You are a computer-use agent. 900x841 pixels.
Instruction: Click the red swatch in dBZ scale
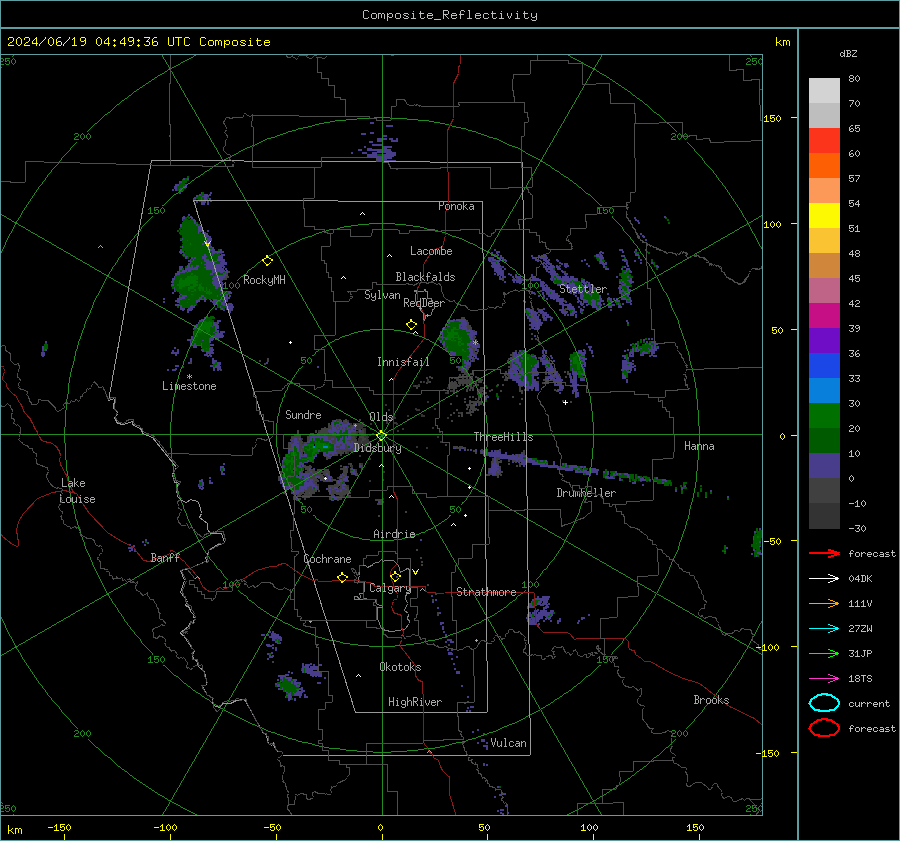pyautogui.click(x=824, y=141)
